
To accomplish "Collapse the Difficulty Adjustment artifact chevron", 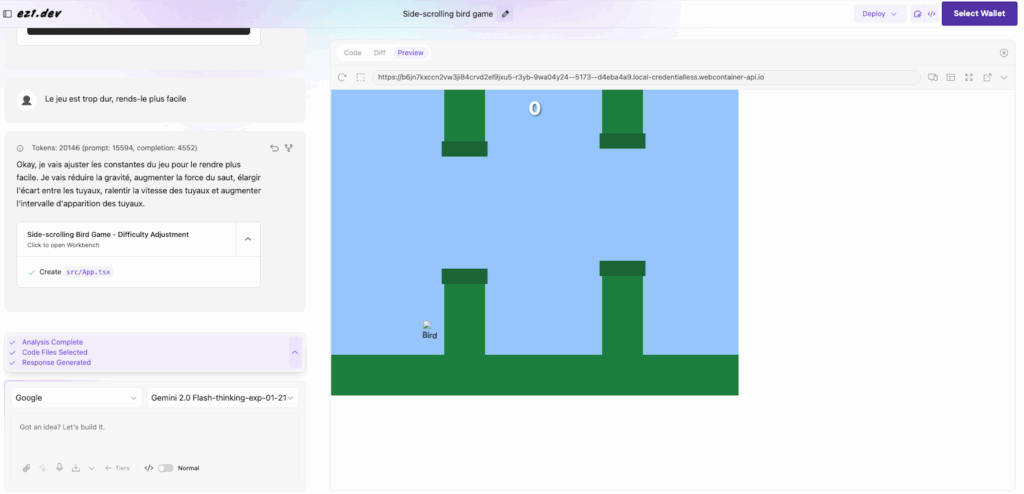I will coord(248,239).
